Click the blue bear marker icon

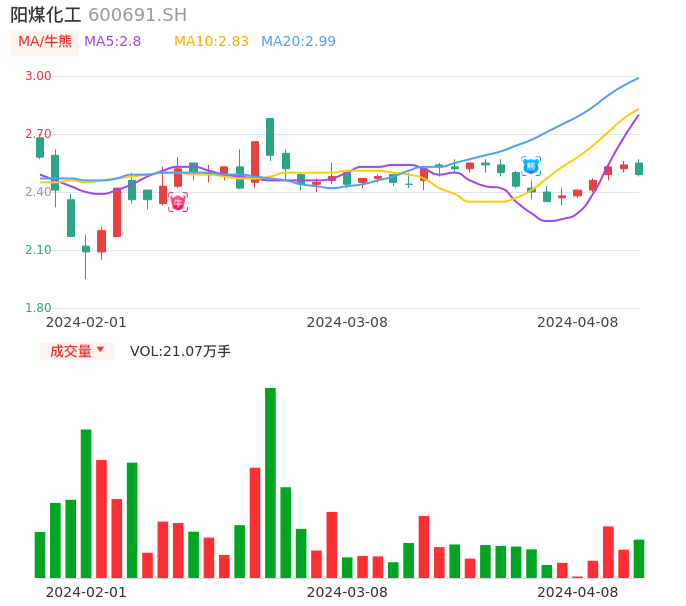(531, 166)
